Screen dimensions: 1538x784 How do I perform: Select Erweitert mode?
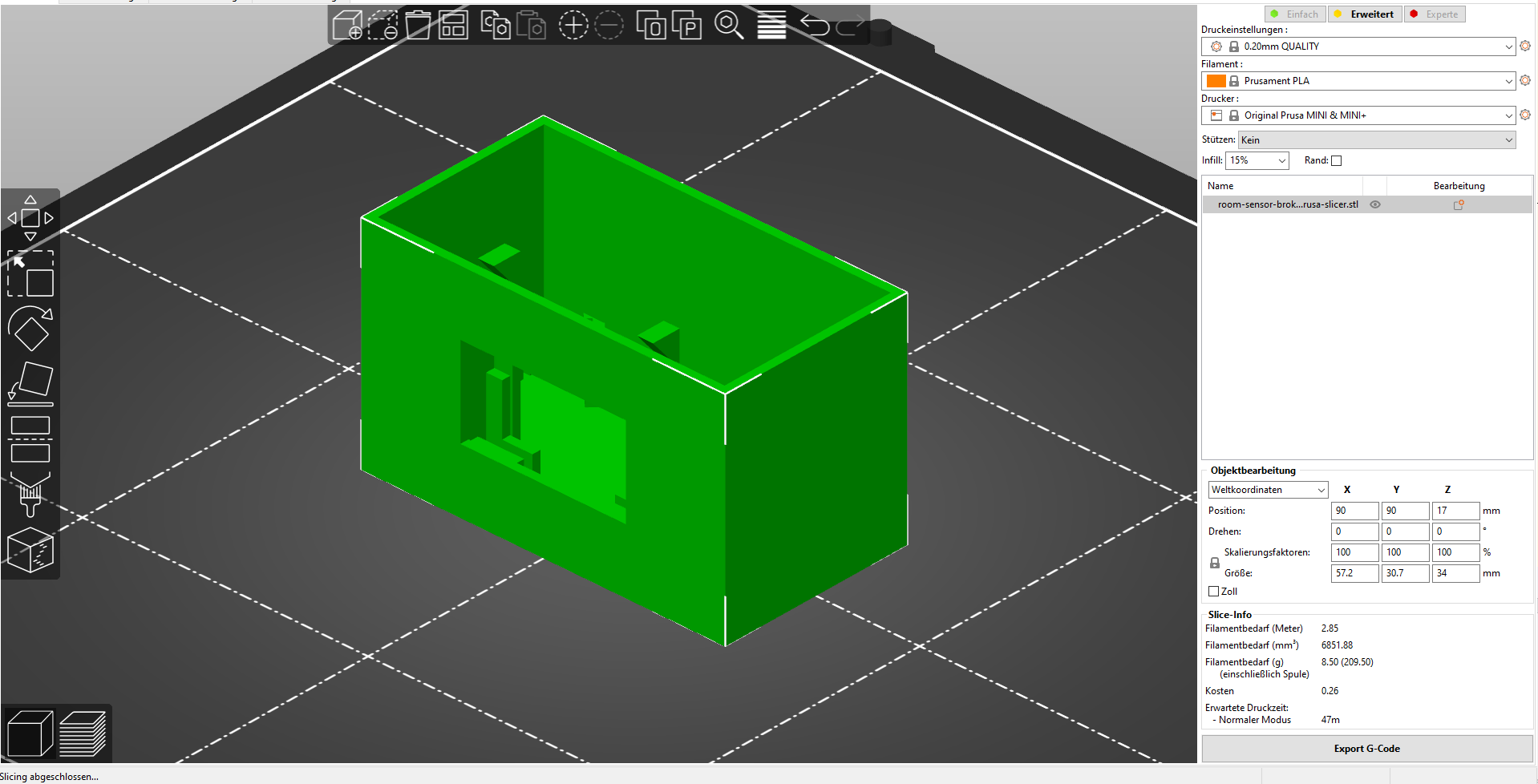(1365, 14)
